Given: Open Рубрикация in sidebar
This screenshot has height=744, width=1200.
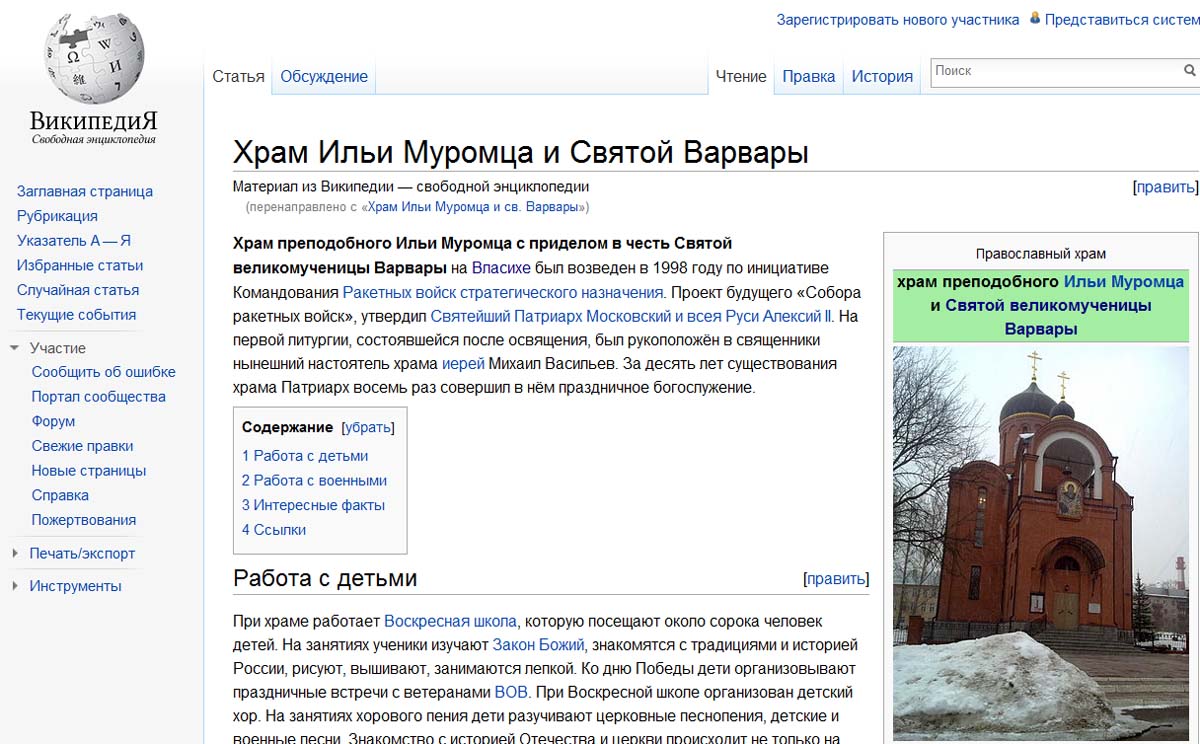Looking at the screenshot, I should pyautogui.click(x=57, y=216).
